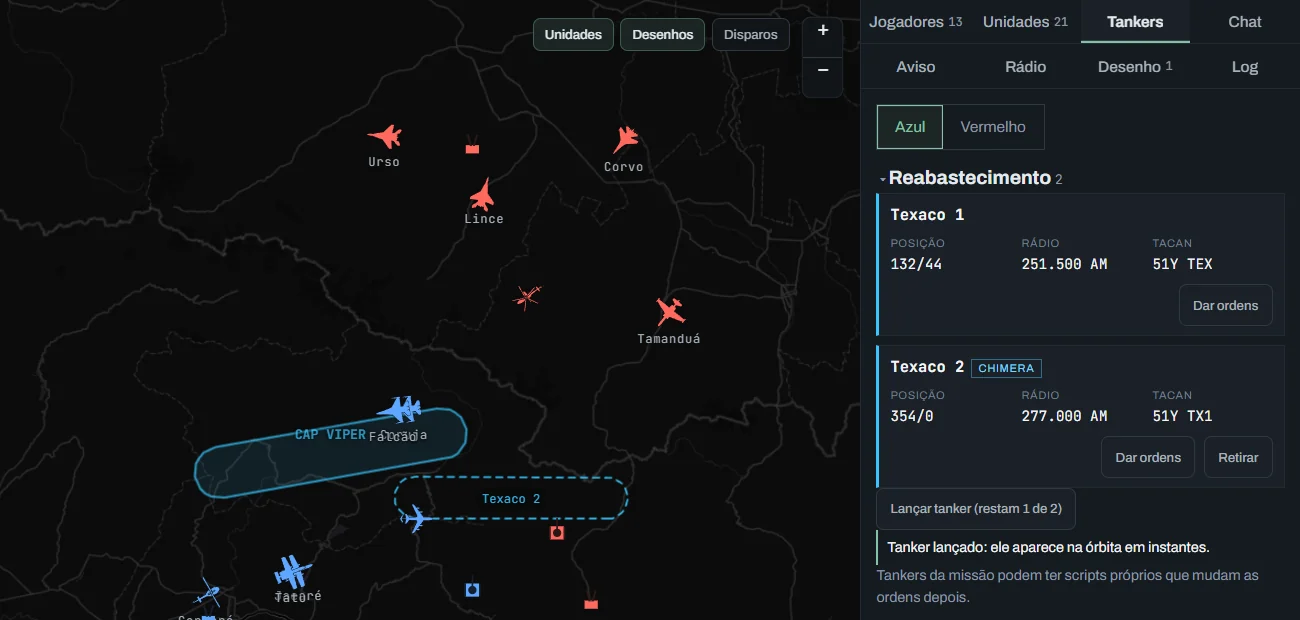This screenshot has width=1300, height=620.
Task: Open the Chat tab
Action: click(x=1245, y=21)
